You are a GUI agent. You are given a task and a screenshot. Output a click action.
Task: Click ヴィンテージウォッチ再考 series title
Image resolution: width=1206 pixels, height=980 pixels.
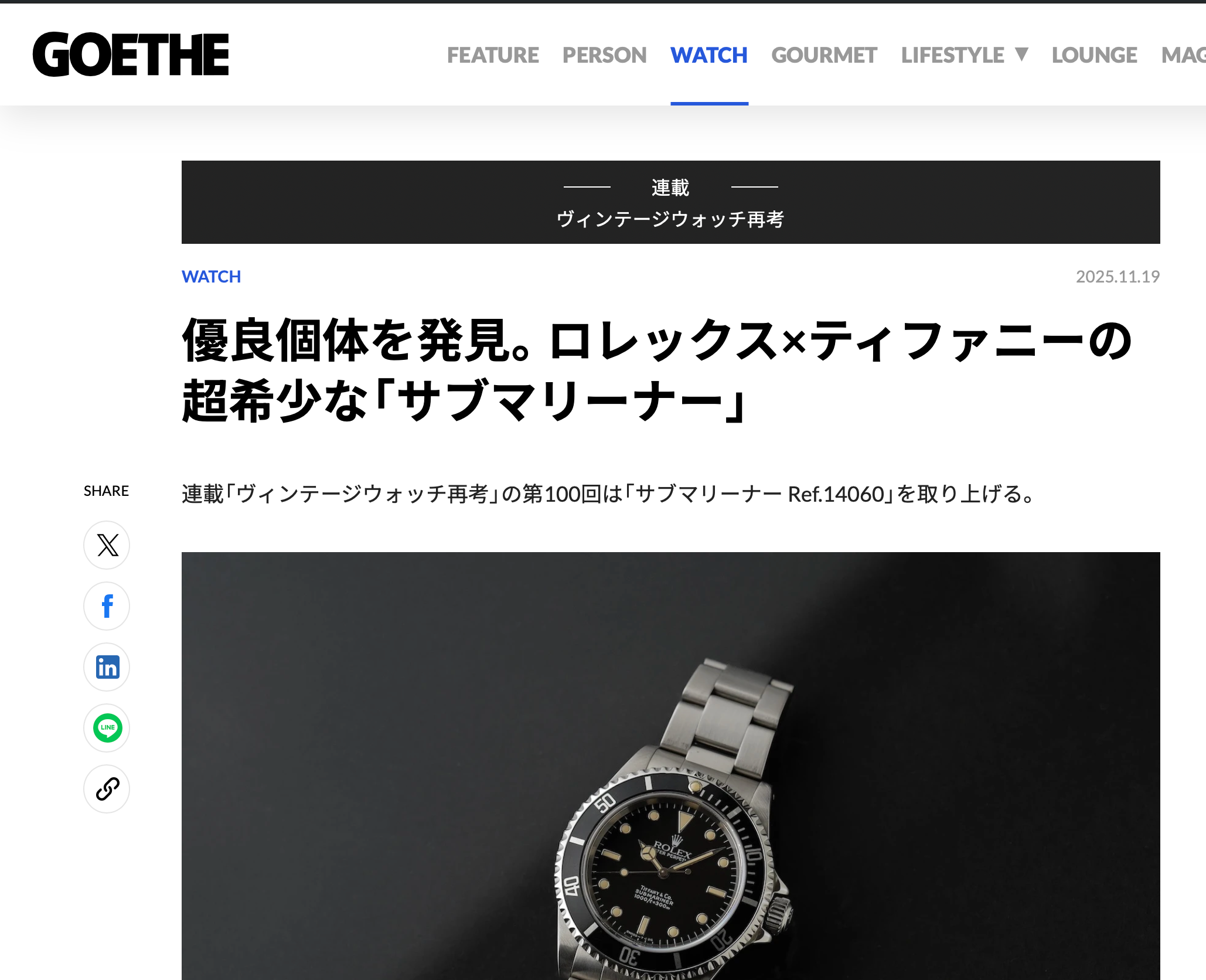pyautogui.click(x=670, y=219)
